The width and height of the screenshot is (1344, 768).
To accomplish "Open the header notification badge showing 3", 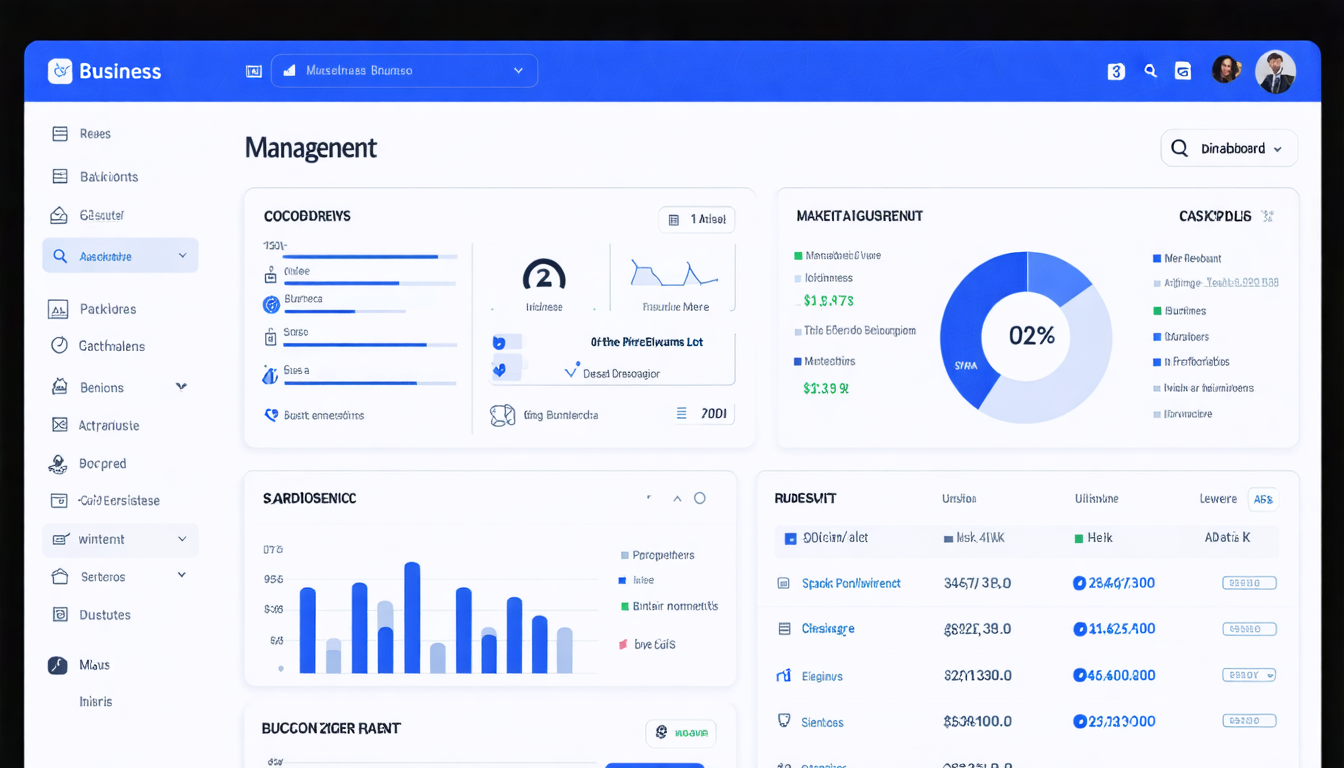I will [1116, 71].
